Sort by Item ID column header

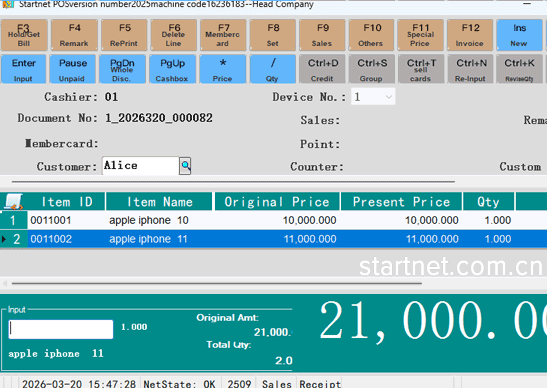(x=66, y=202)
